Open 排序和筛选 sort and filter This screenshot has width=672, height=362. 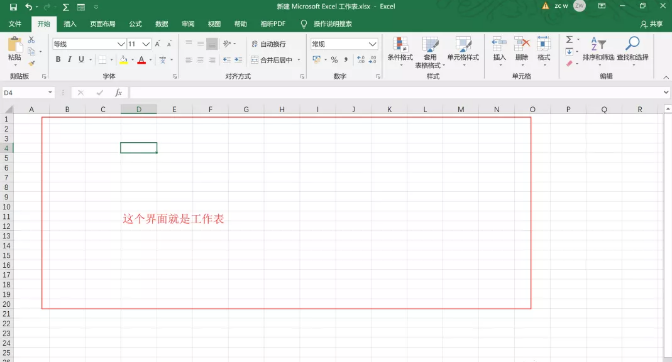click(598, 51)
